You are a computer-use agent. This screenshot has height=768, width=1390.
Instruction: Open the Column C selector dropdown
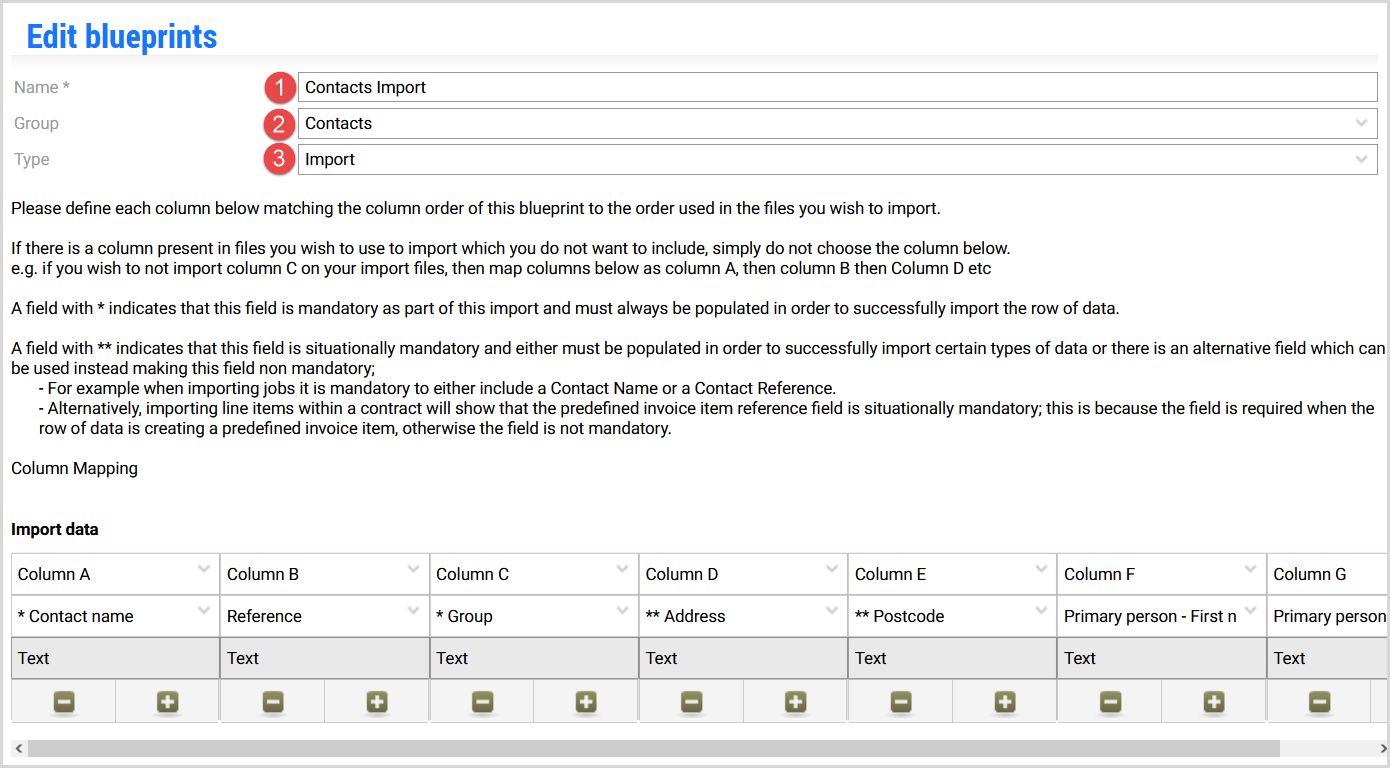pos(534,574)
